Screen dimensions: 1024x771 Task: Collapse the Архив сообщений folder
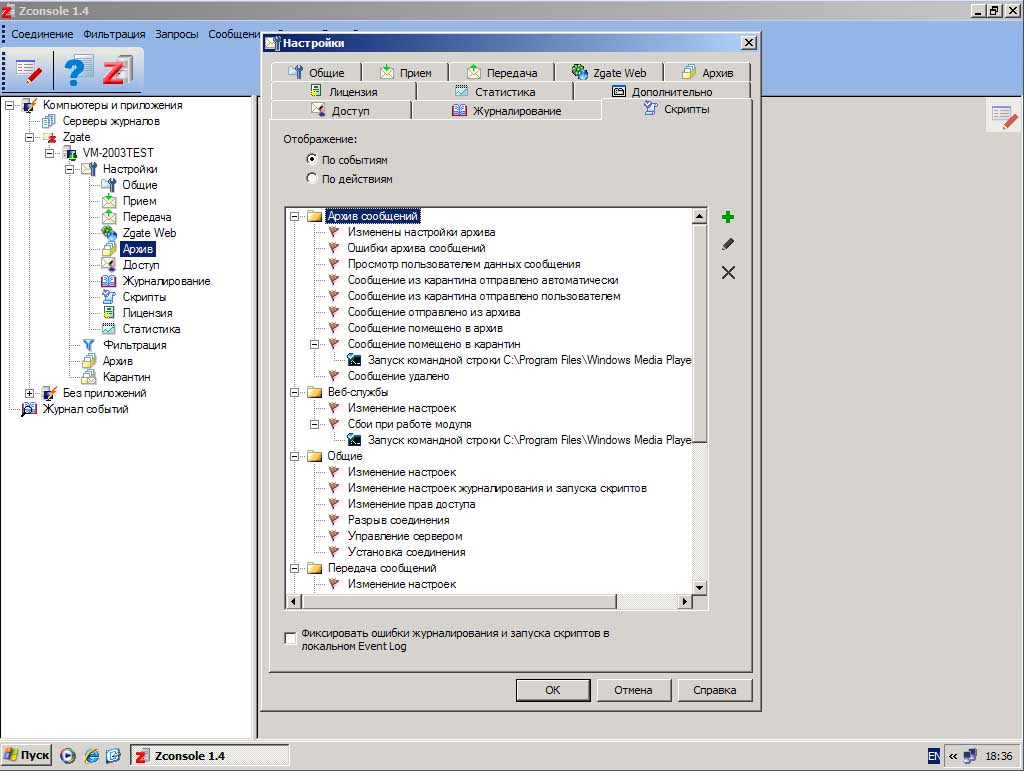click(x=295, y=216)
